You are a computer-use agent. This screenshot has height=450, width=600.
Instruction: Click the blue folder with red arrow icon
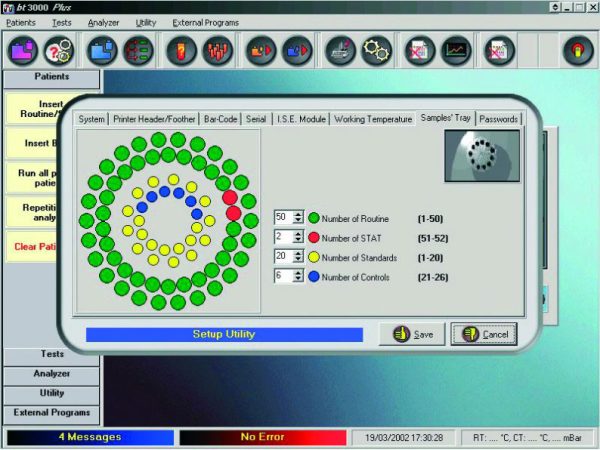tap(297, 51)
